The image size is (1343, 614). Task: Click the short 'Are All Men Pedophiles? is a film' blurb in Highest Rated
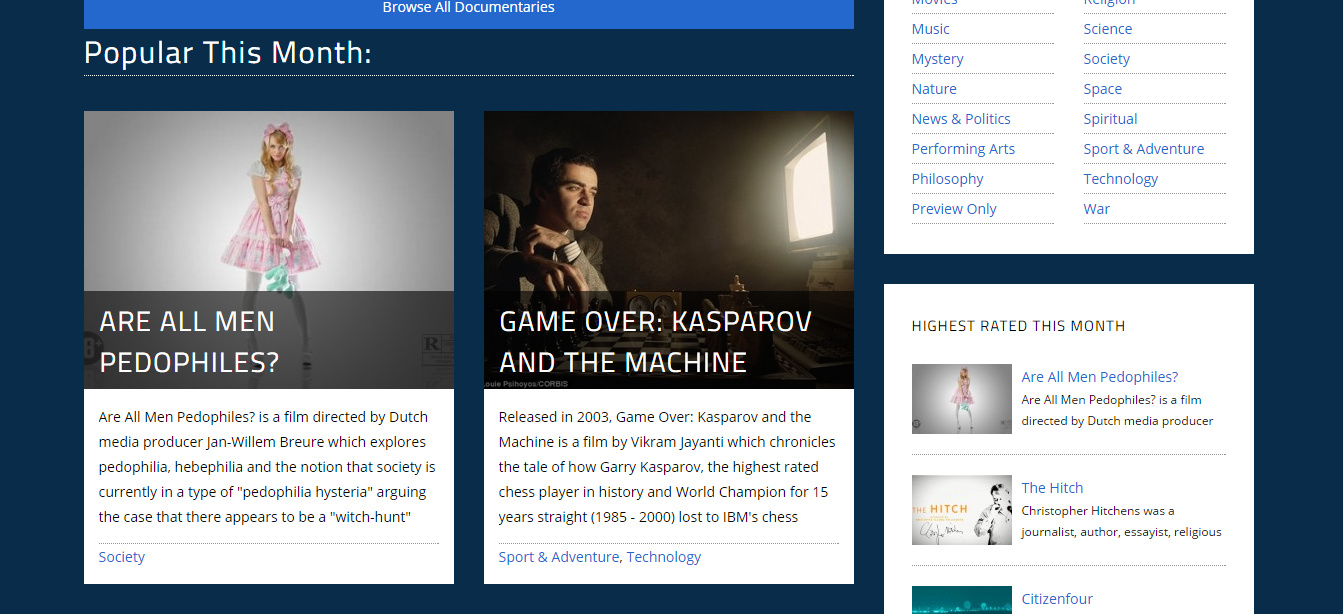point(1118,410)
